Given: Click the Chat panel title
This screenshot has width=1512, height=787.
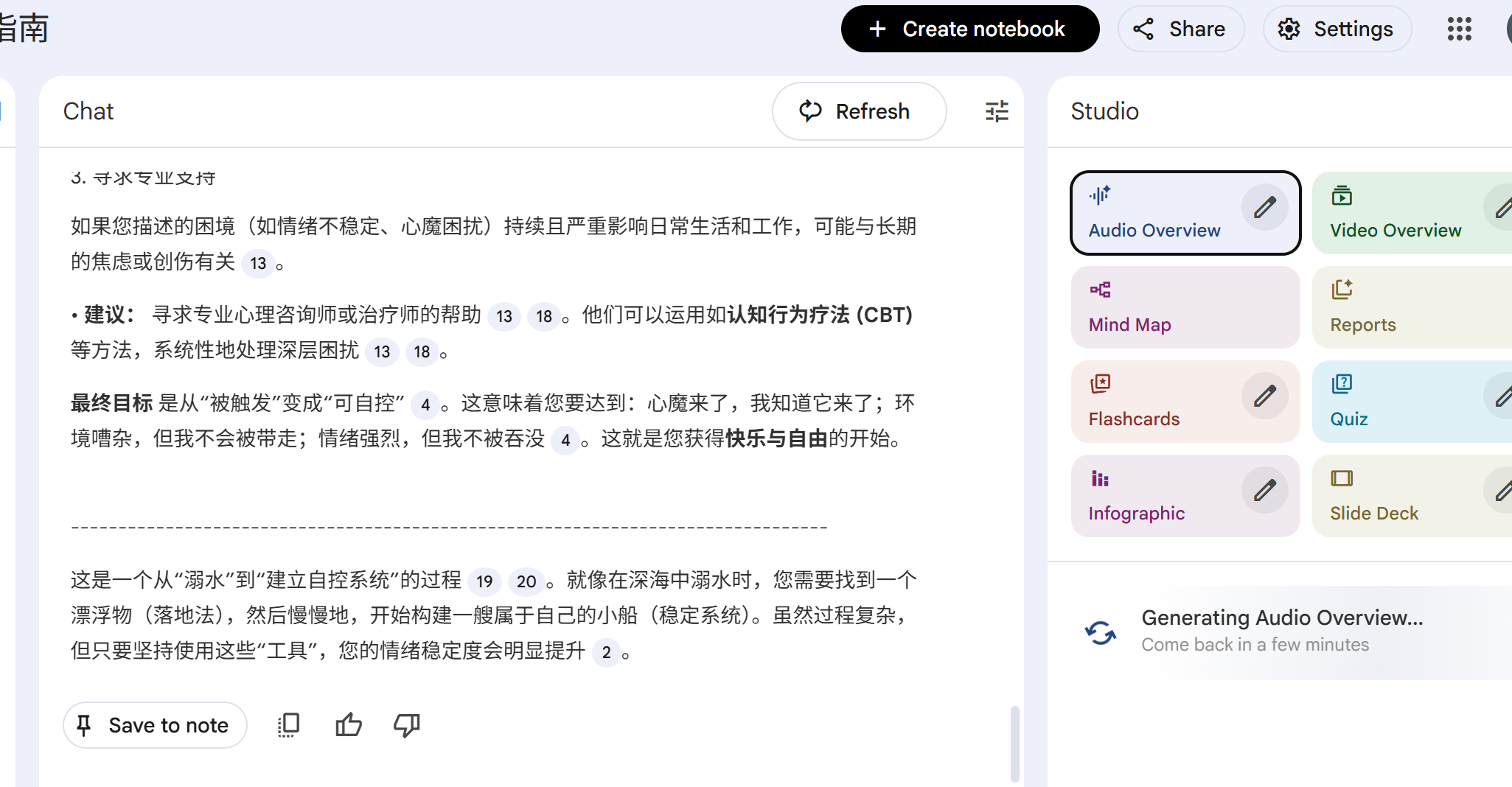Looking at the screenshot, I should (88, 111).
